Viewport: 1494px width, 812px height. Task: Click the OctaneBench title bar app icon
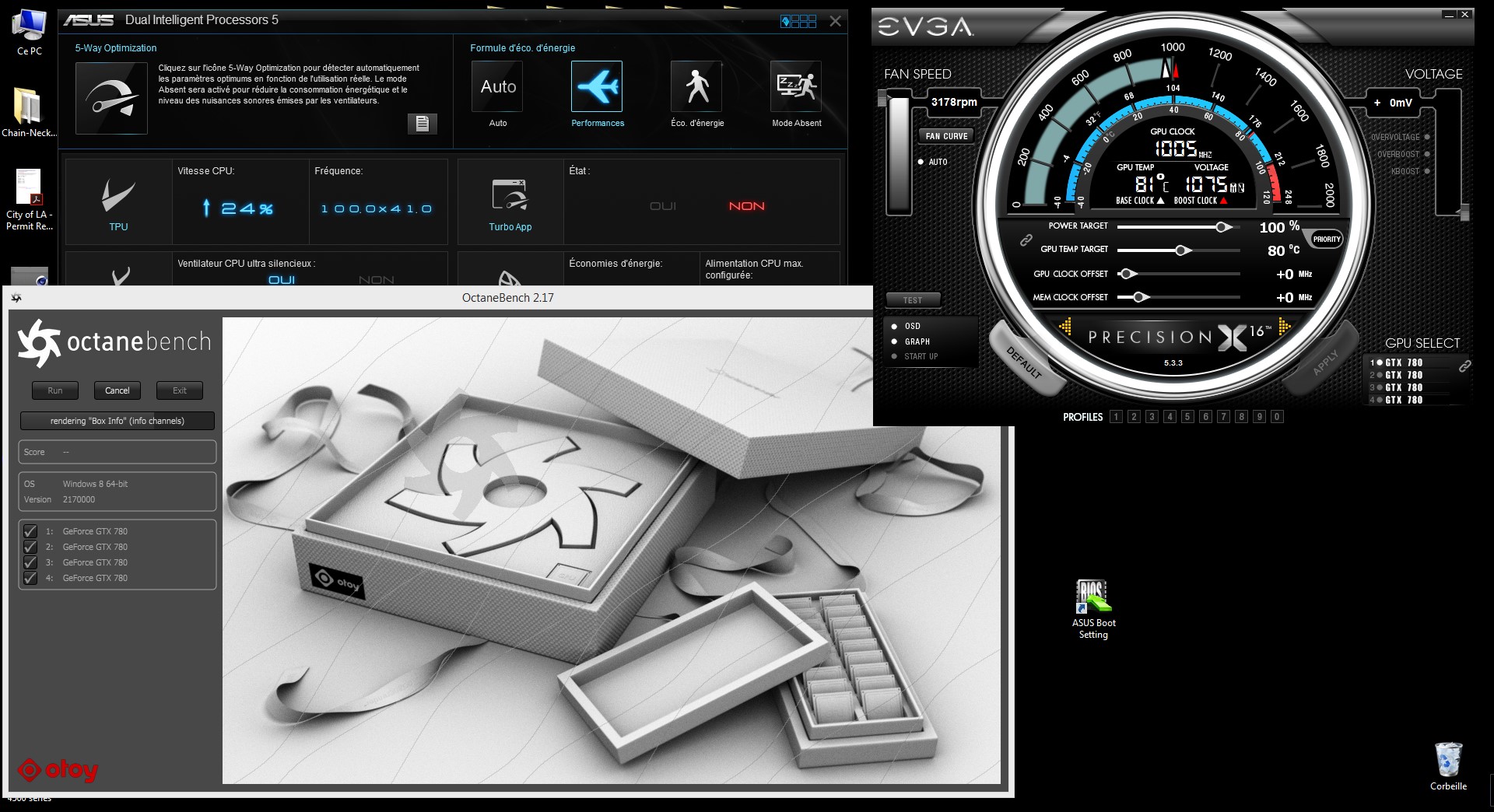[x=16, y=298]
